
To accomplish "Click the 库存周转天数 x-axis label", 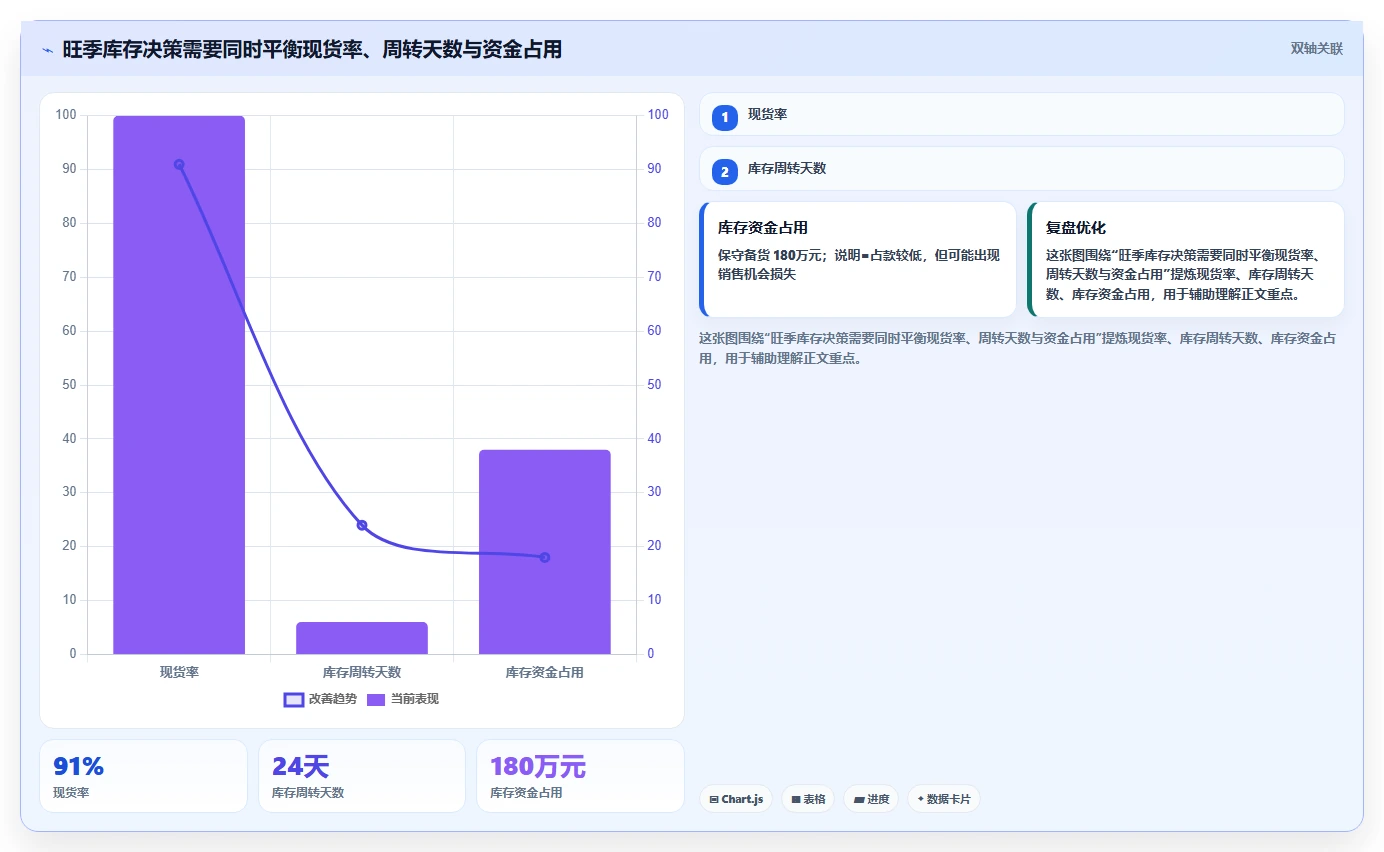I will pyautogui.click(x=362, y=672).
